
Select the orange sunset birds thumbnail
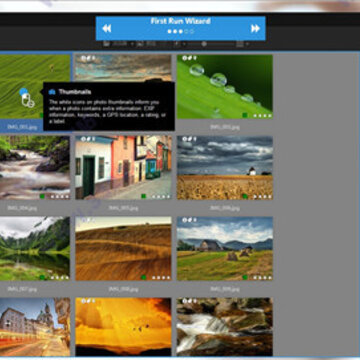pos(123,327)
